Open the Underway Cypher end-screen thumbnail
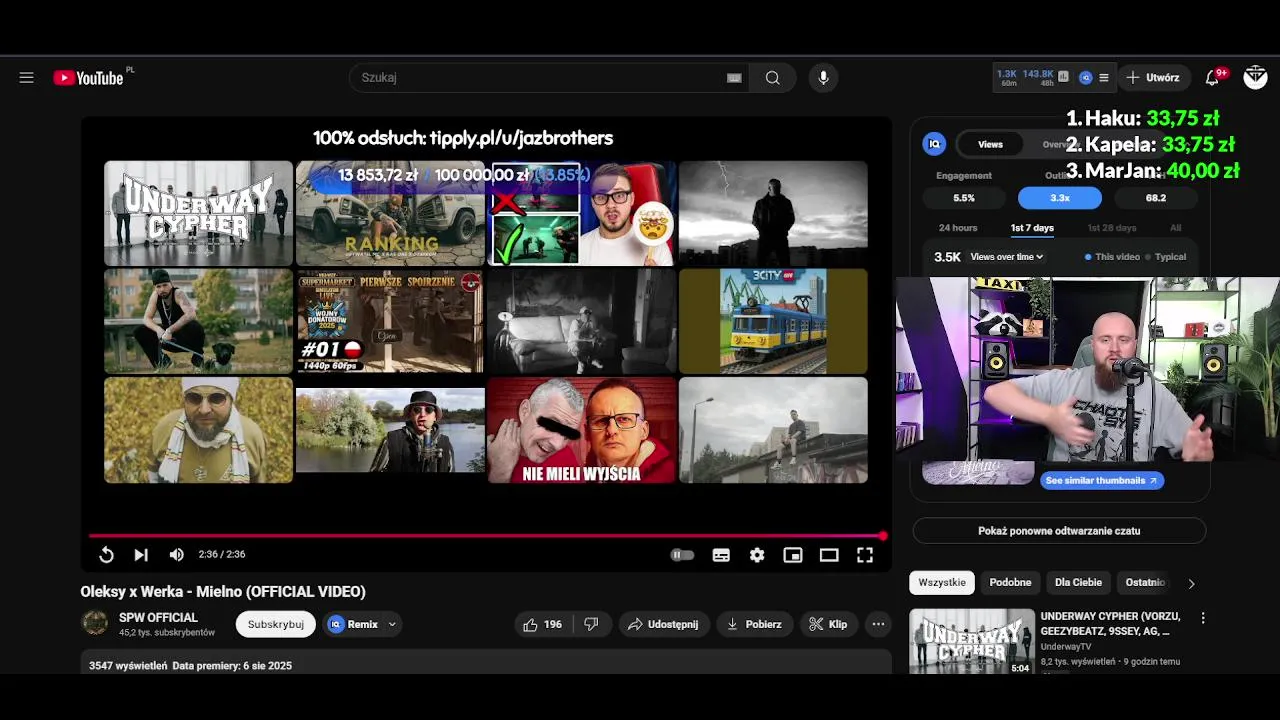Image resolution: width=1280 pixels, height=720 pixels. (198, 213)
